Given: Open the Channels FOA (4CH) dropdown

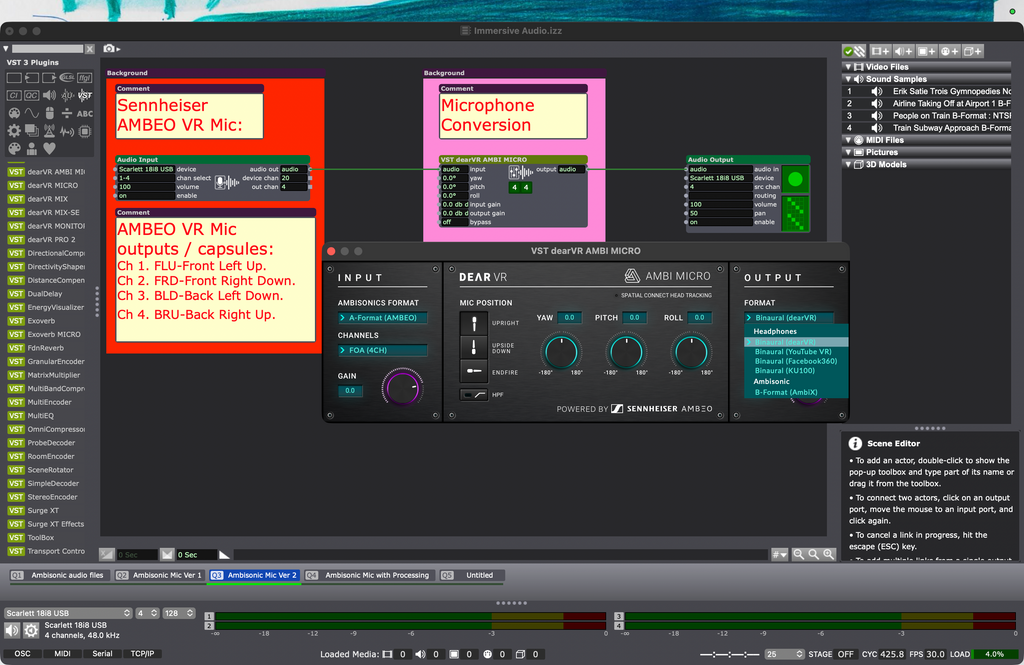Looking at the screenshot, I should [382, 350].
